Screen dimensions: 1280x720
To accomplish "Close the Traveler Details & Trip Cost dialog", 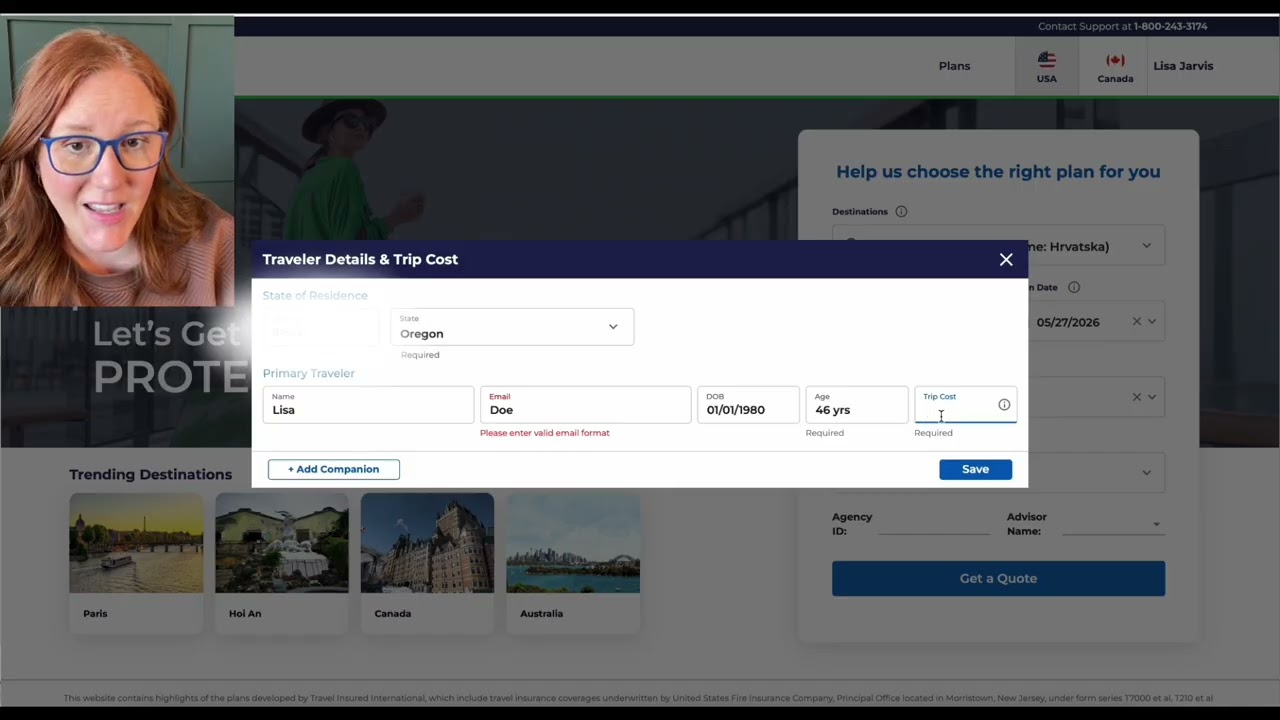I will 1006,260.
